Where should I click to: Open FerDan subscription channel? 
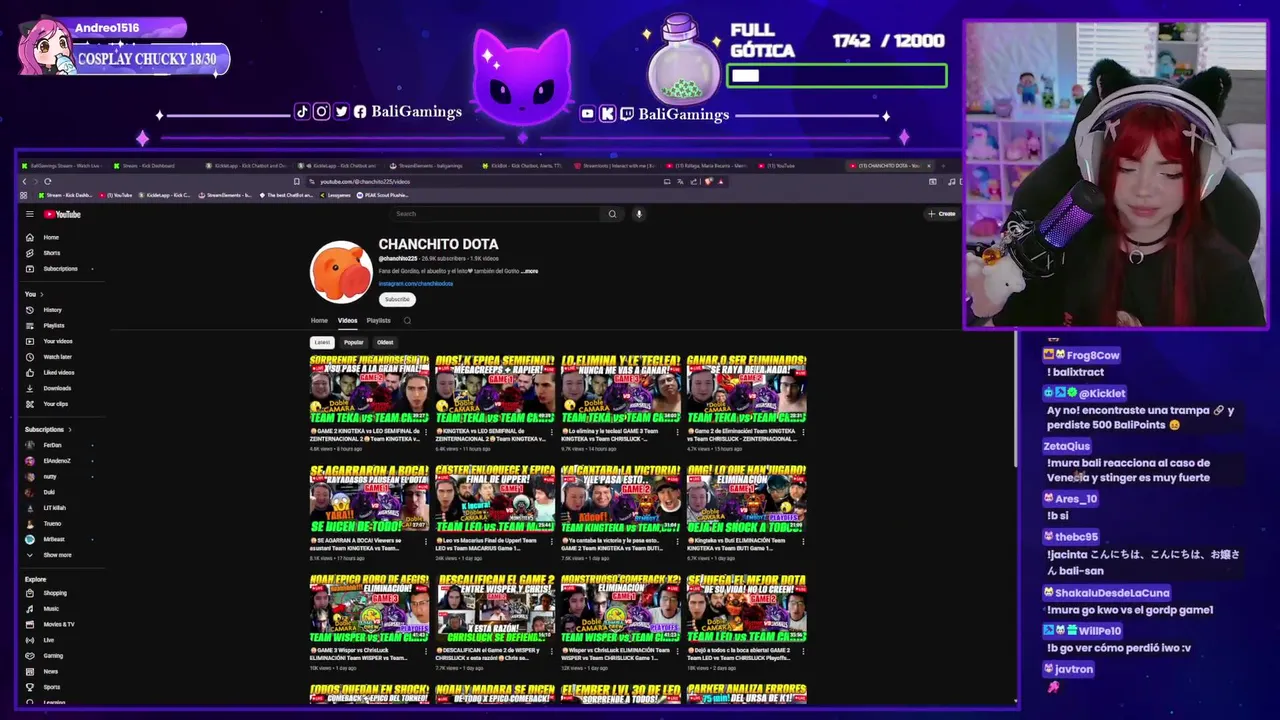tap(52, 445)
